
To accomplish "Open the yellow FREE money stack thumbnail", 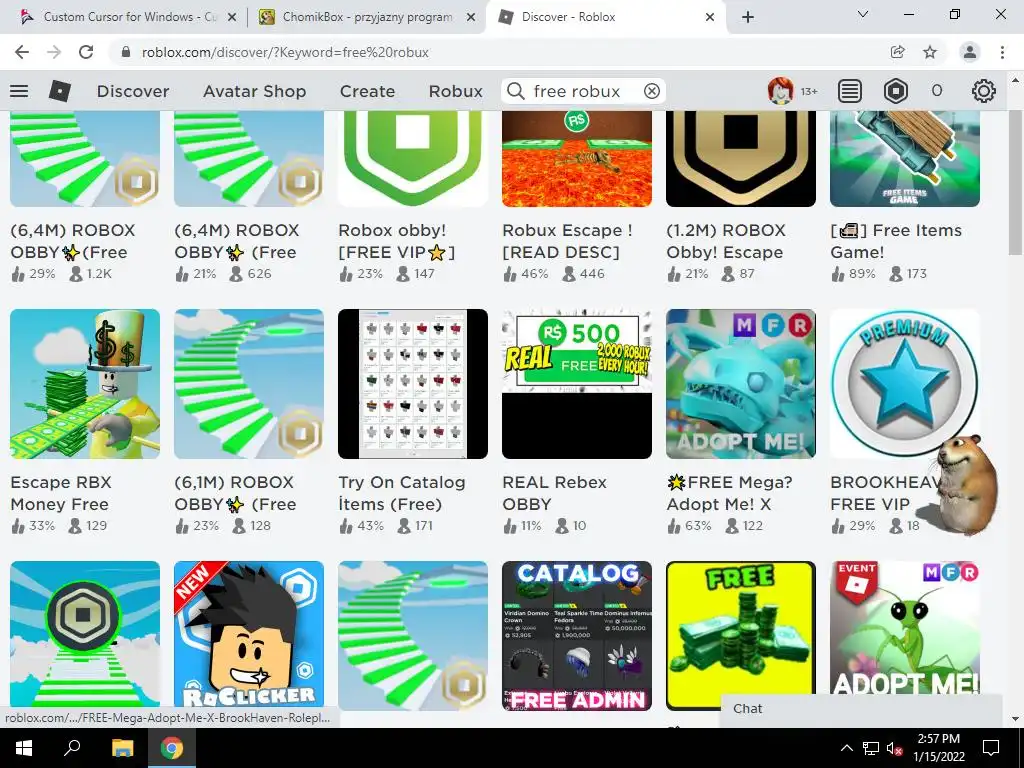I will click(741, 635).
